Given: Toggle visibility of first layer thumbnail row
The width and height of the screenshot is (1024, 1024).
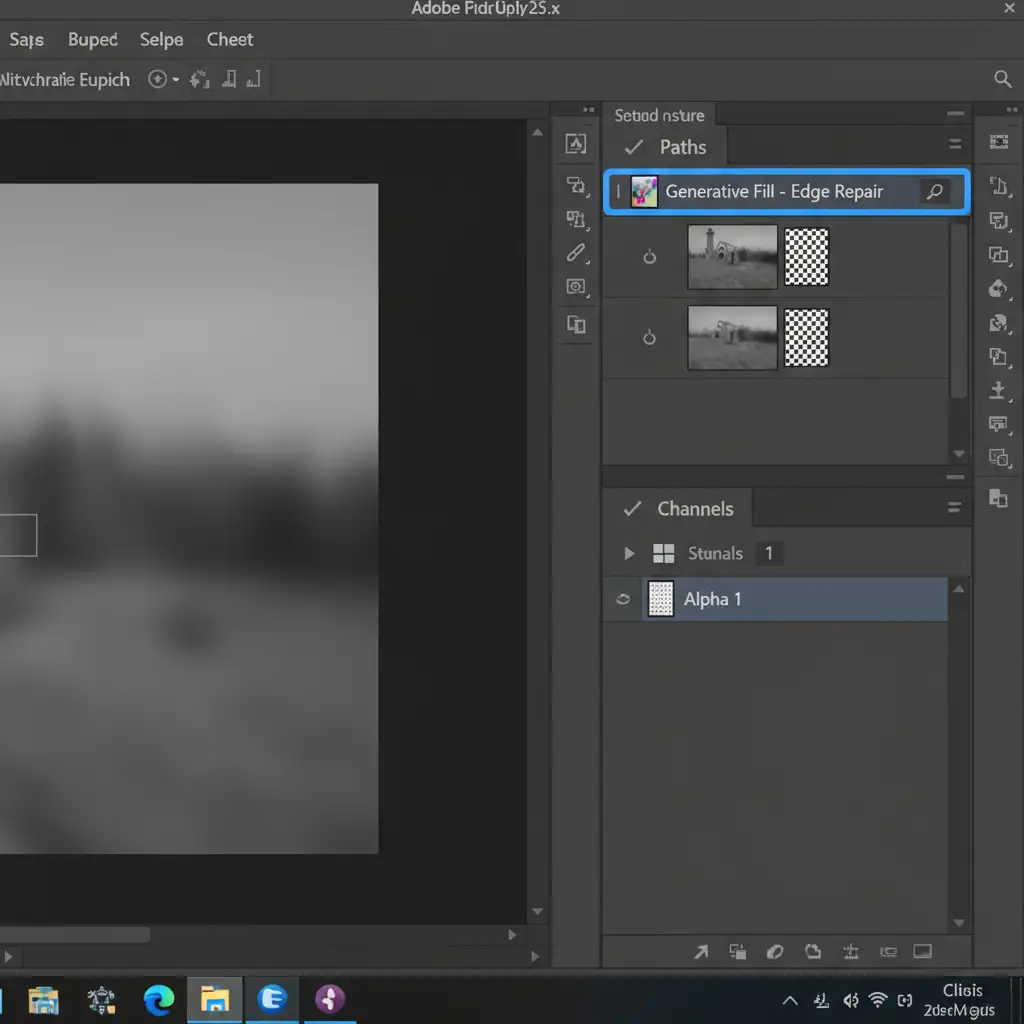Looking at the screenshot, I should click(x=649, y=257).
